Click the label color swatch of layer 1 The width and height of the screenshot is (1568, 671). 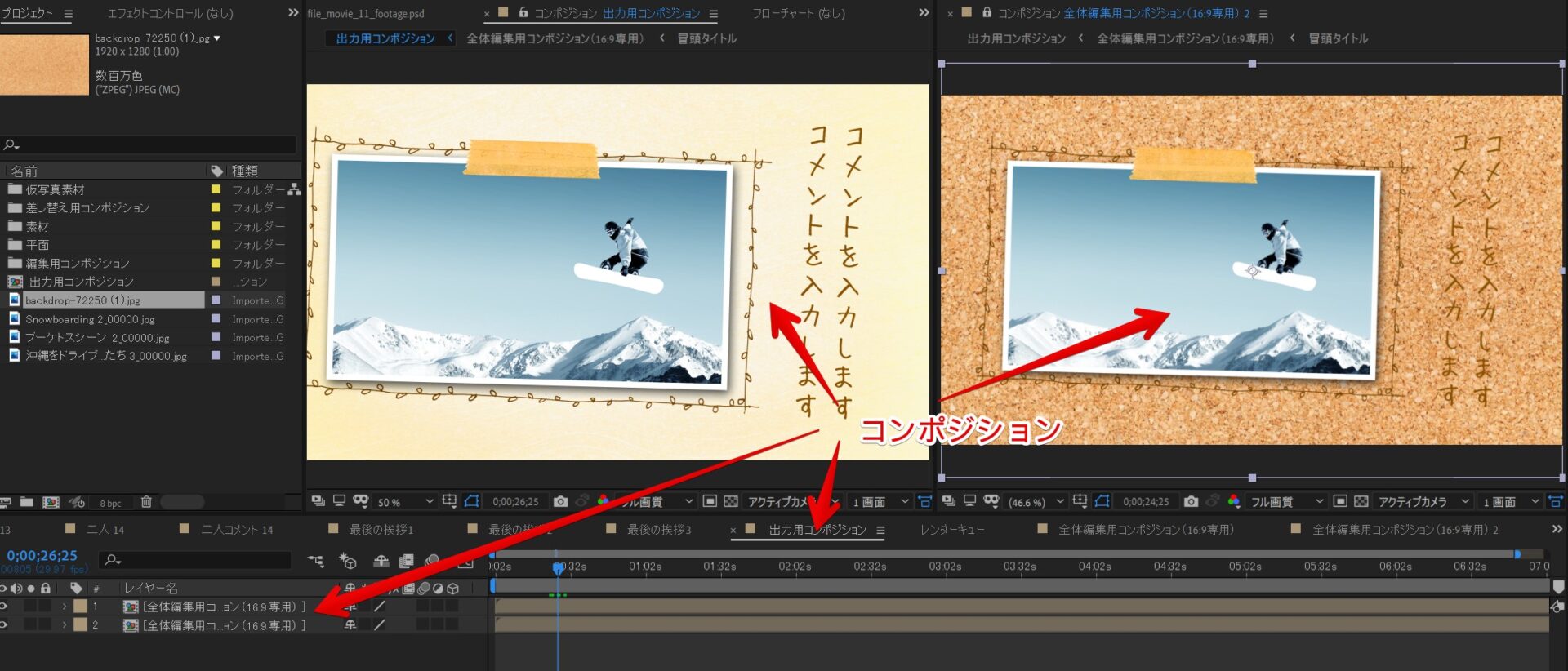(80, 607)
